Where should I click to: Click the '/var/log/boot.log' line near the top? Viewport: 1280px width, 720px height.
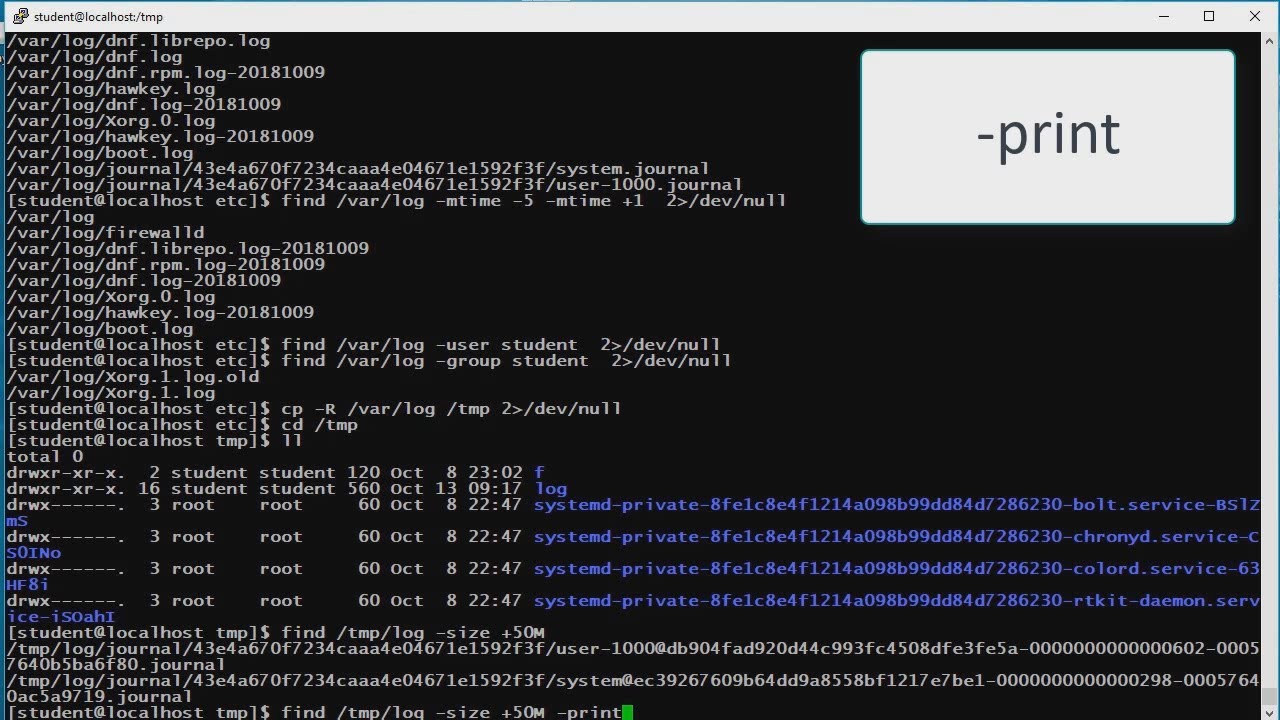(100, 153)
